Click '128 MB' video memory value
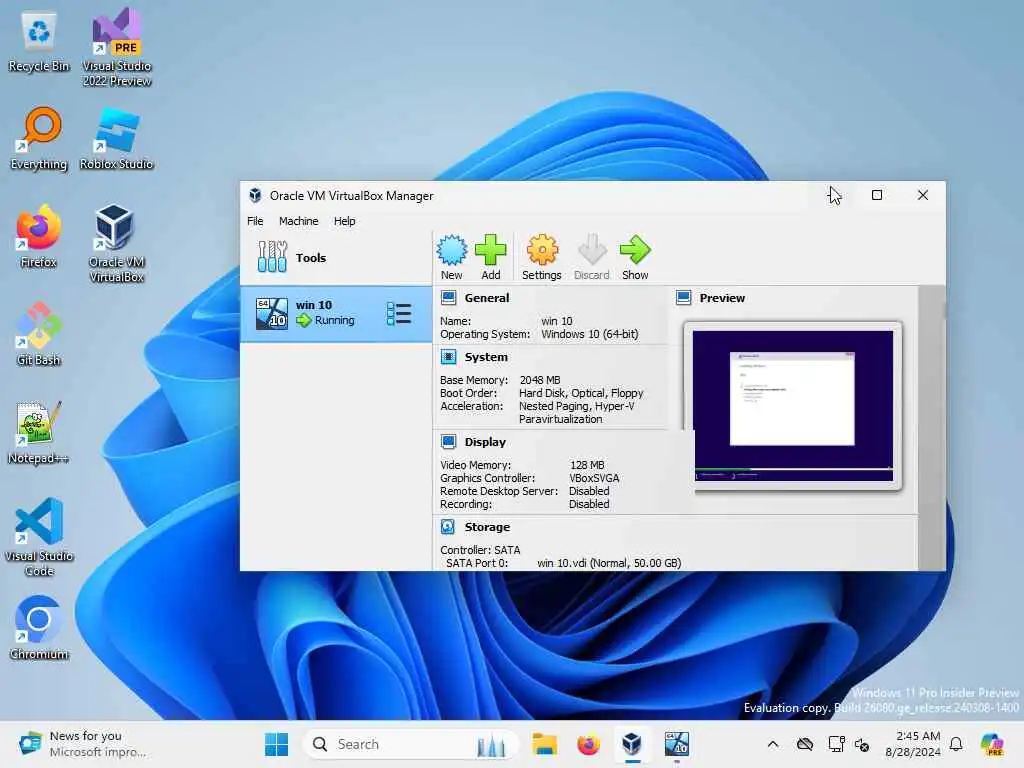This screenshot has width=1024, height=768. pos(587,465)
